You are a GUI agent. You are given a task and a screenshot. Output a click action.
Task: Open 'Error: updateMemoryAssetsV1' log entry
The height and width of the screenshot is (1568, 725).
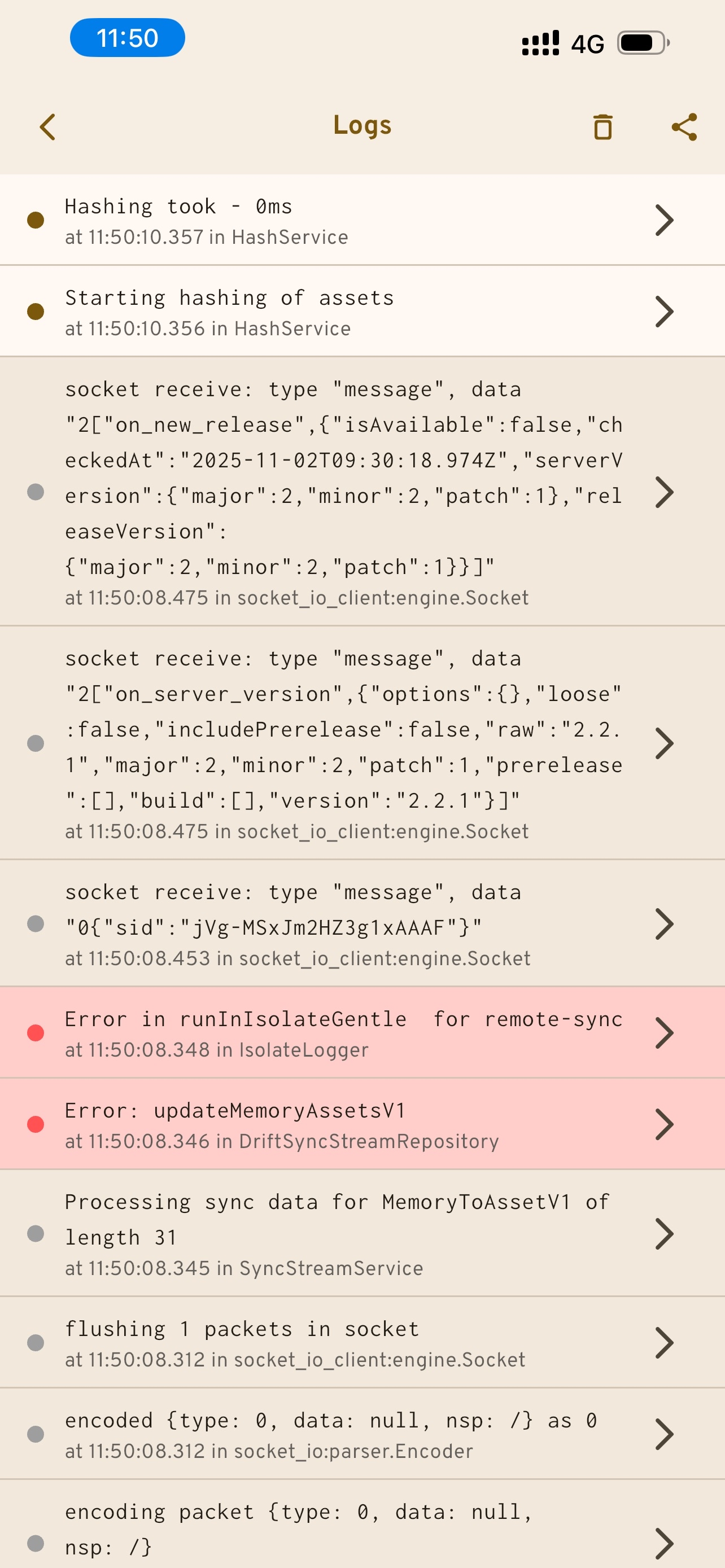coord(341,1124)
